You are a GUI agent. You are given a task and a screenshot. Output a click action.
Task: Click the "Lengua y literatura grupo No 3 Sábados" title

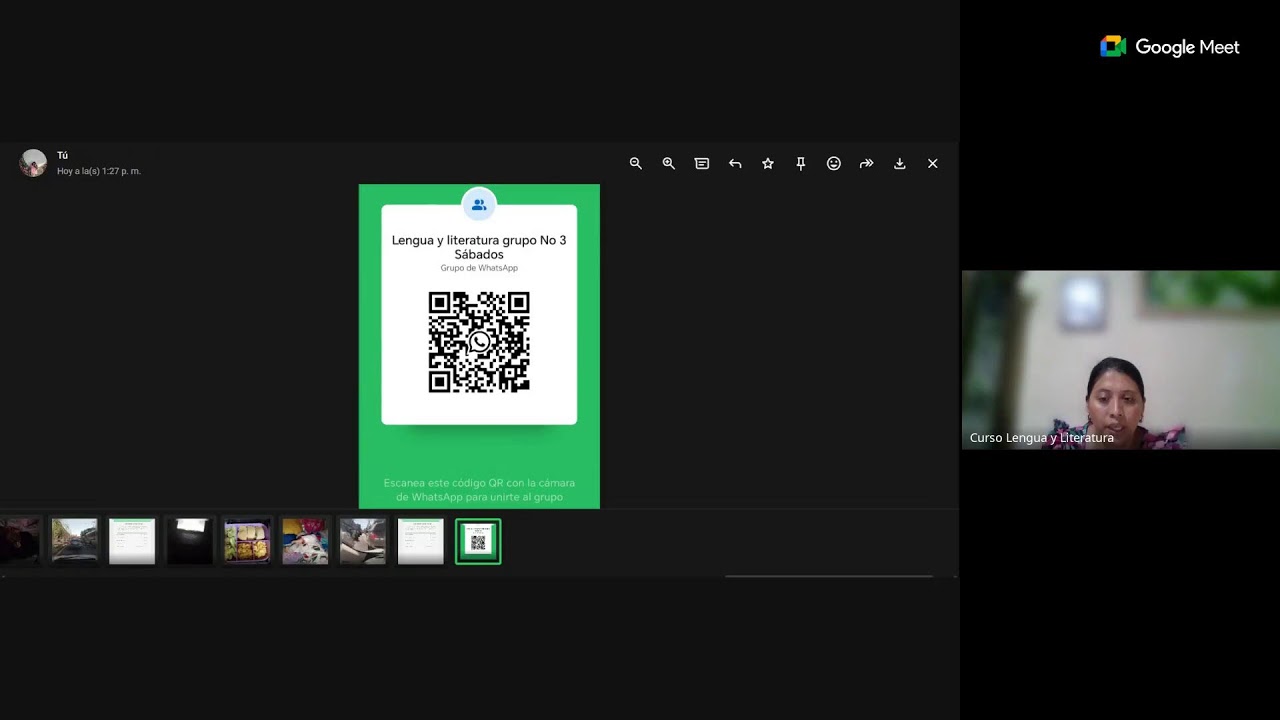[479, 247]
